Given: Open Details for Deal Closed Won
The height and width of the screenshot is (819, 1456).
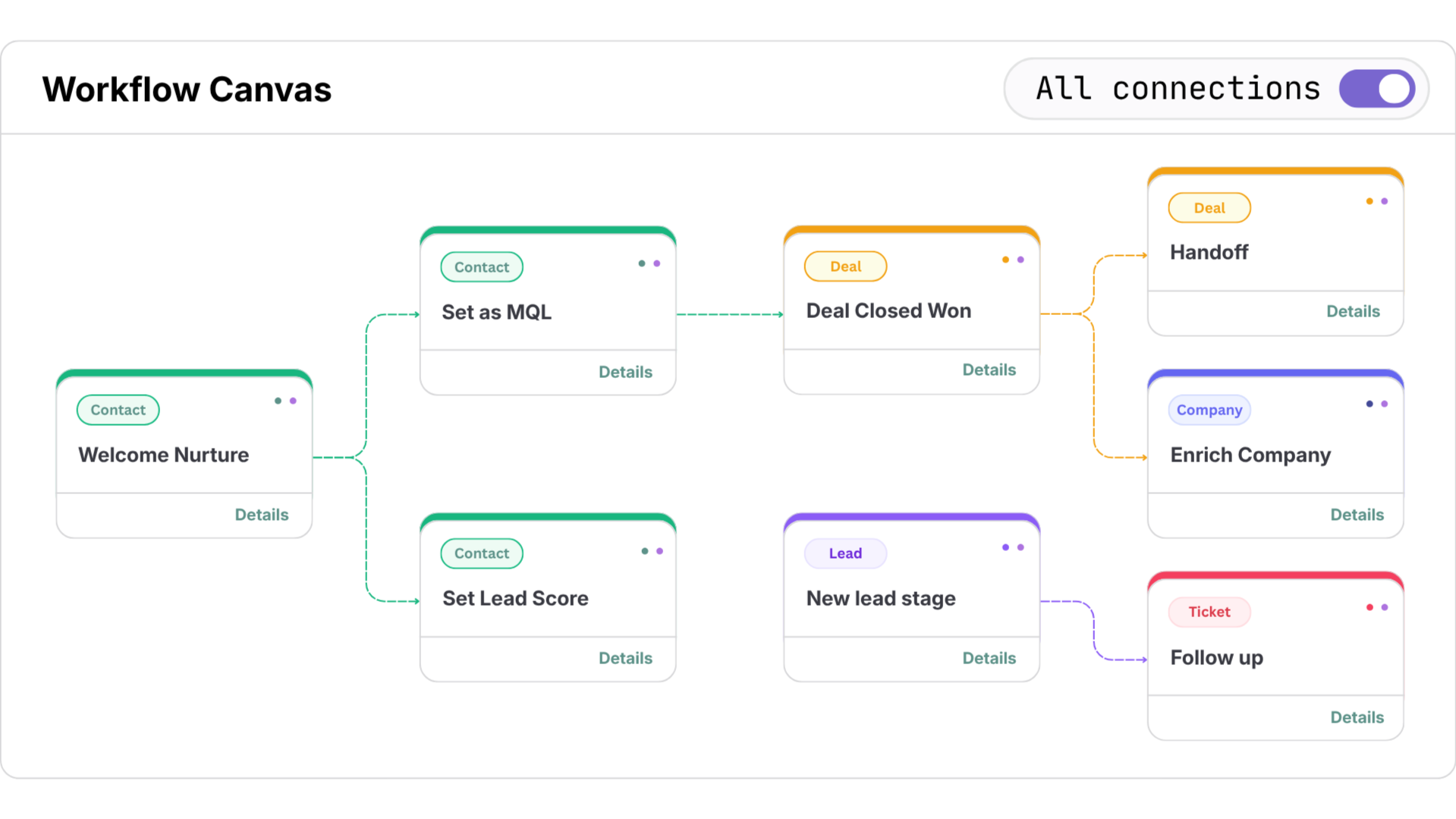Looking at the screenshot, I should tap(989, 370).
